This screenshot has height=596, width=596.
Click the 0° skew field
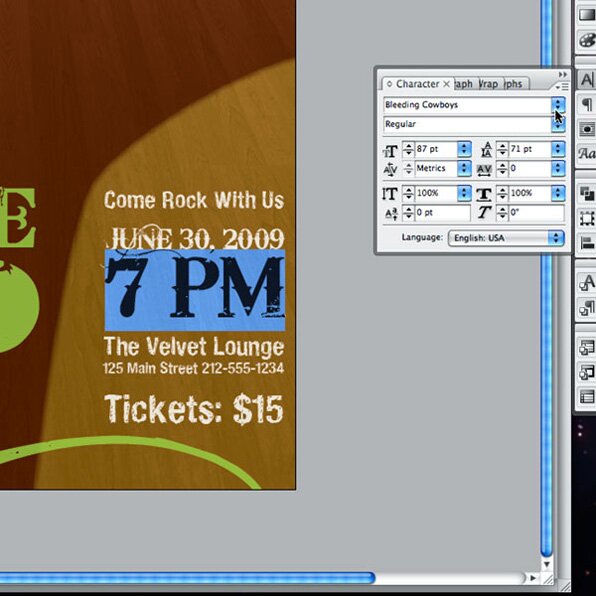pos(536,212)
